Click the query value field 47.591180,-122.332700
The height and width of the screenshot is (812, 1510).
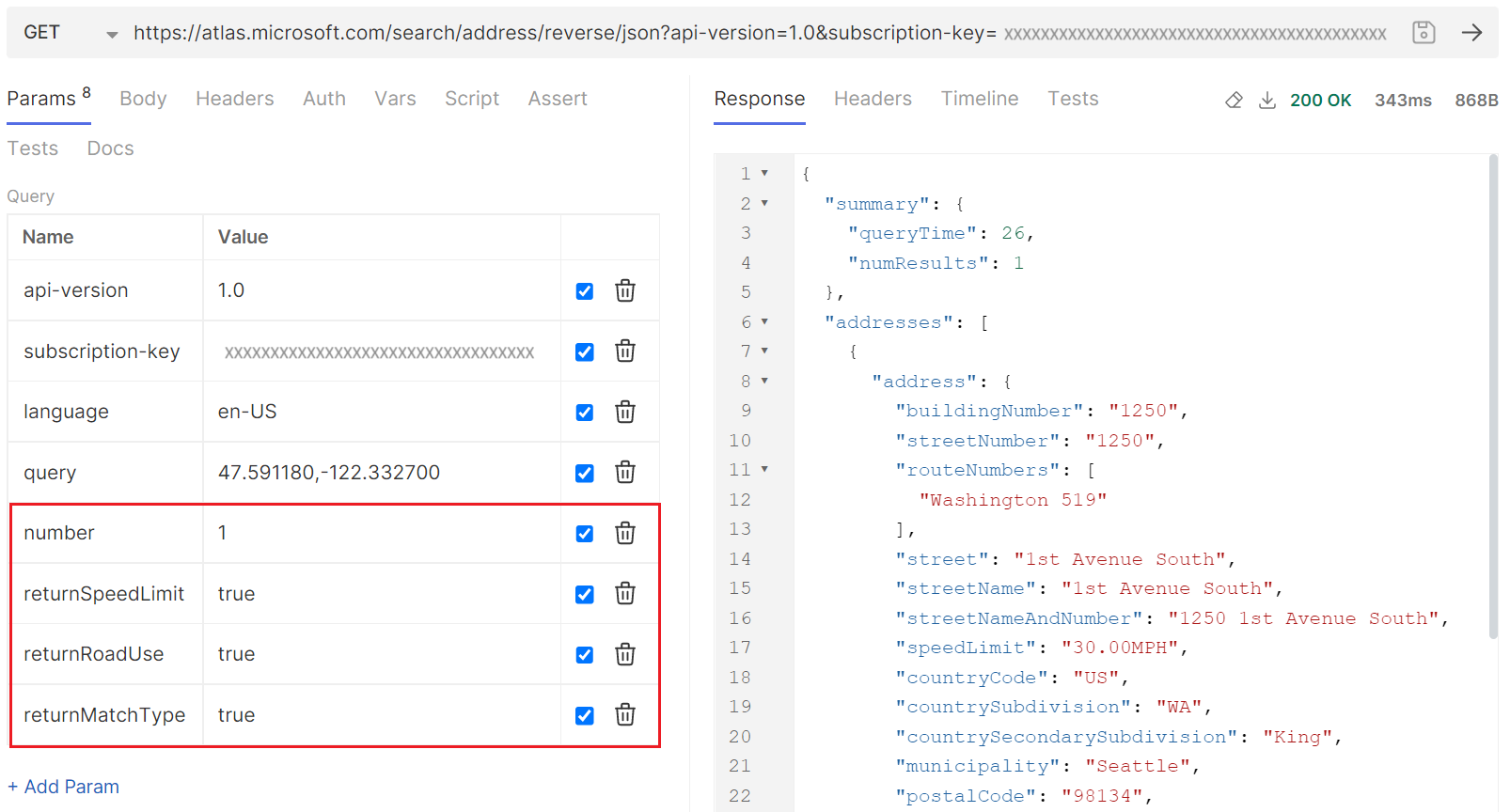coord(329,473)
